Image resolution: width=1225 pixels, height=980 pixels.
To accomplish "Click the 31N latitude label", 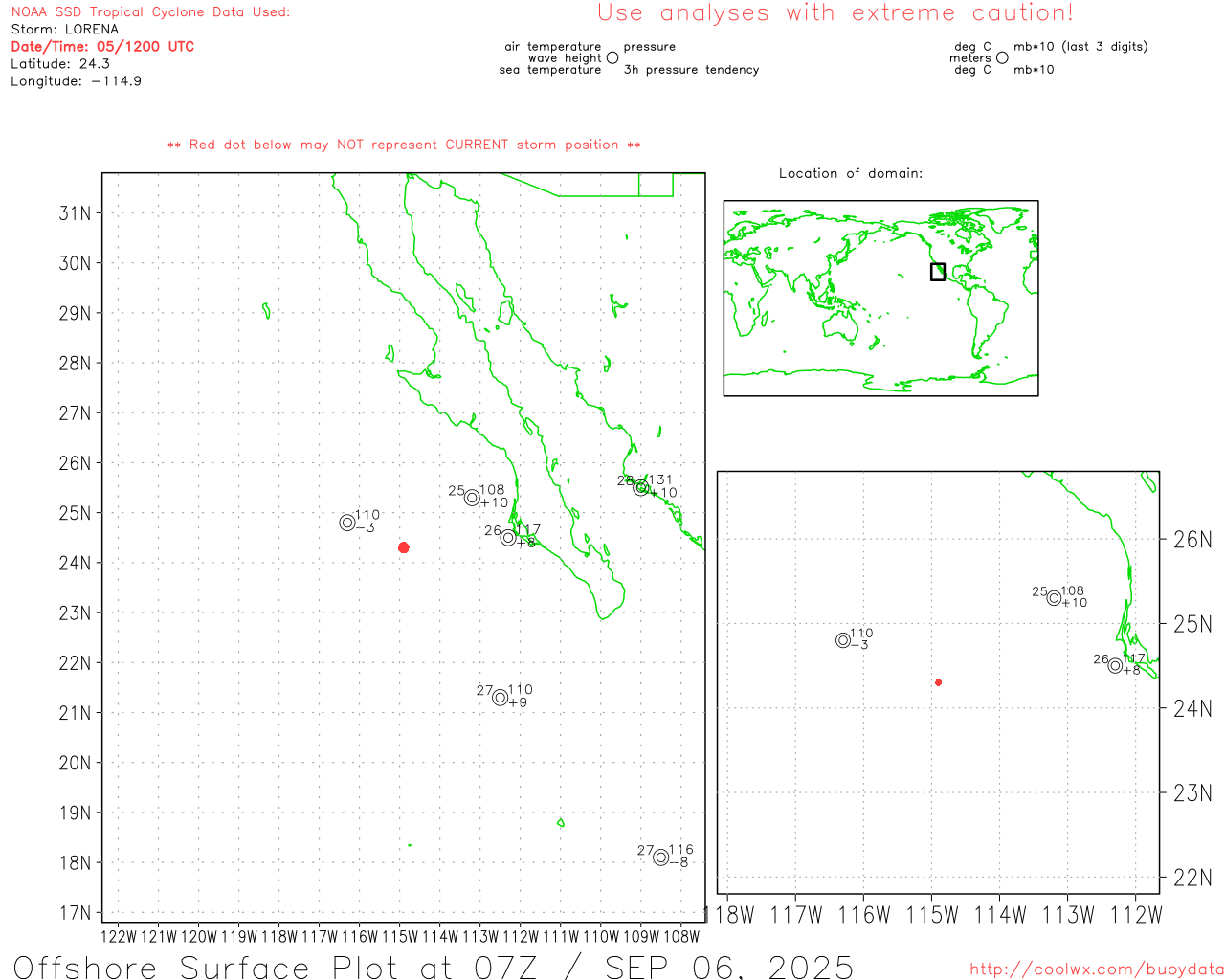I will 76,212.
